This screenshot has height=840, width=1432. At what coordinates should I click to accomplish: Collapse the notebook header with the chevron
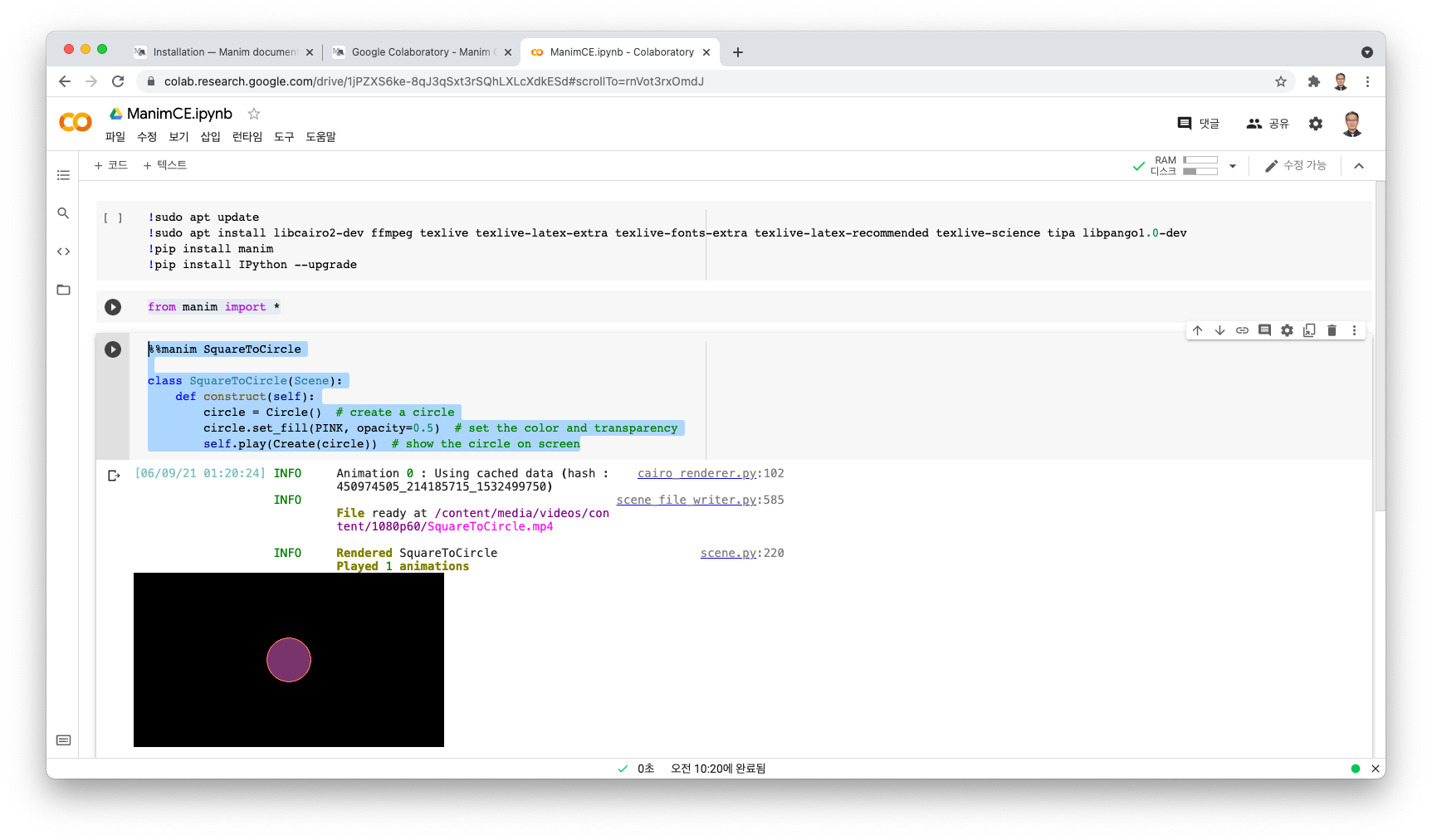(1359, 165)
